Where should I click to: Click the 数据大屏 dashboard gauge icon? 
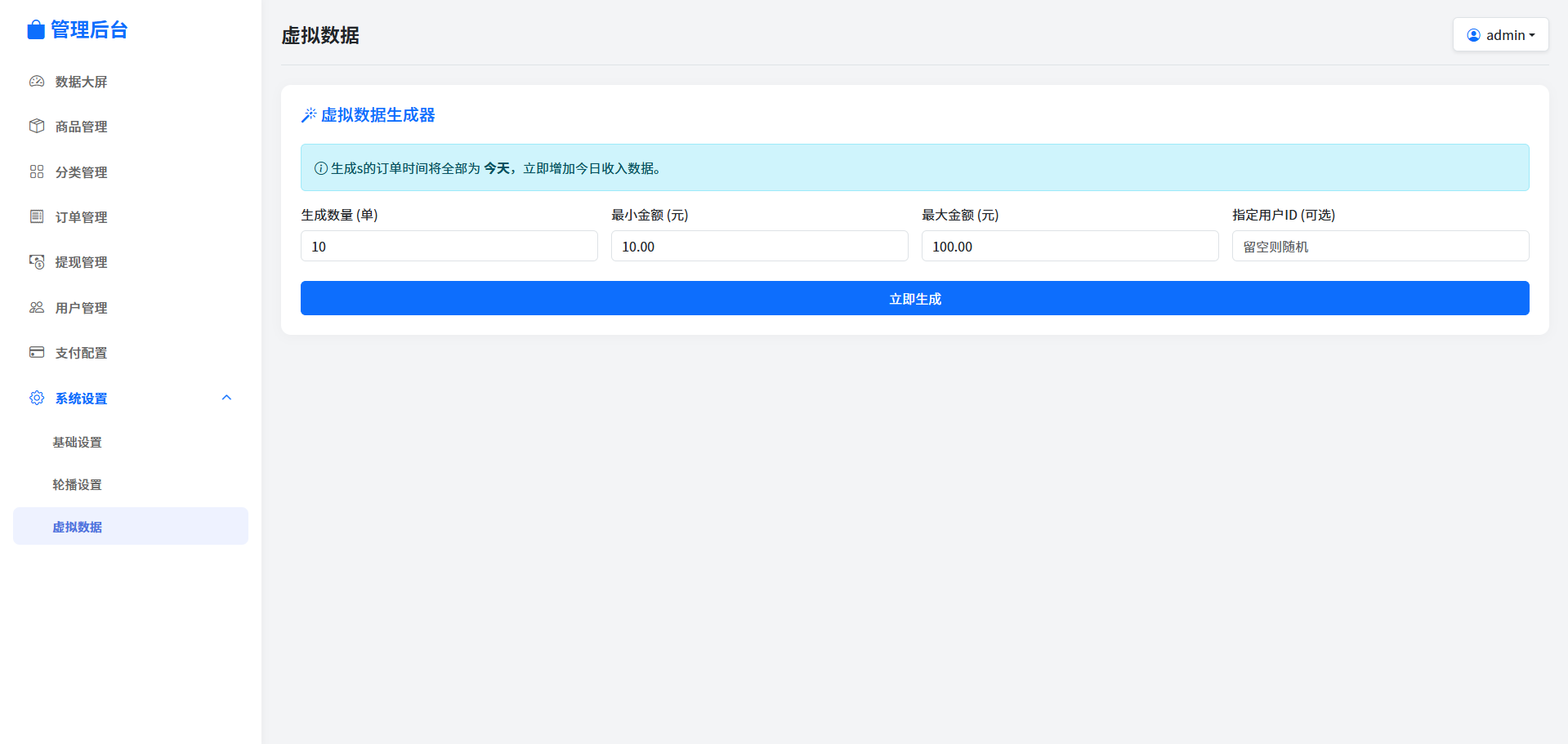[x=37, y=82]
